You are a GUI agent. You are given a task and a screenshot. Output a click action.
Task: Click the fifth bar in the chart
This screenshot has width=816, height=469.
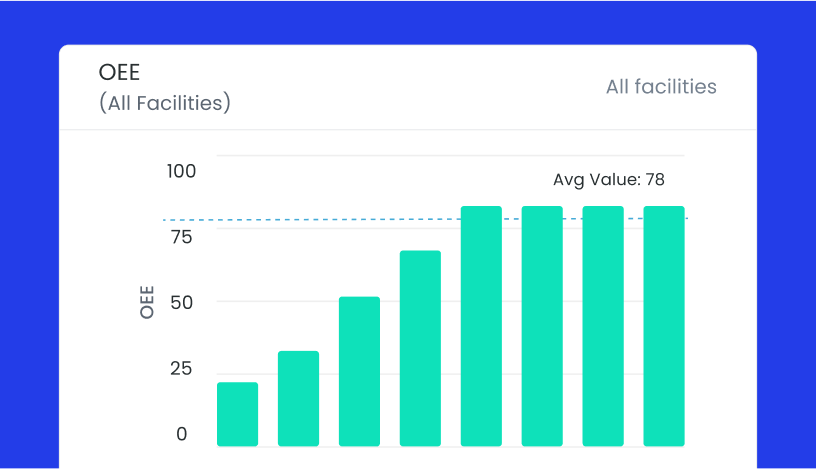click(x=481, y=326)
